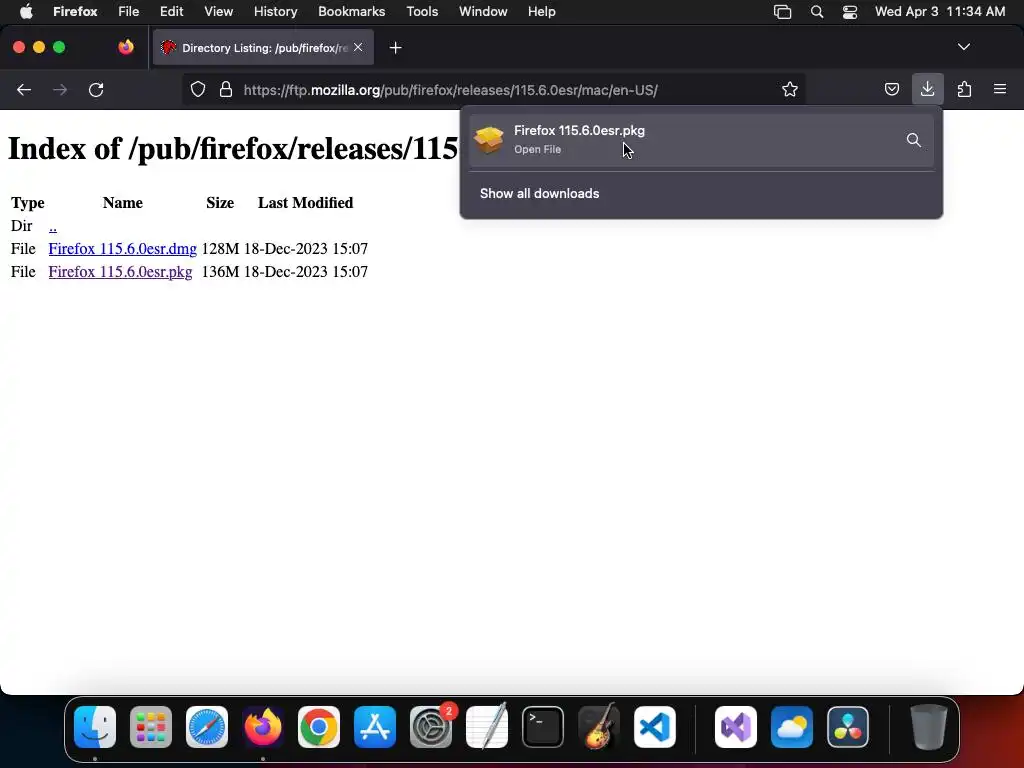Open System Settings from the Dock
The height and width of the screenshot is (768, 1024).
(431, 727)
